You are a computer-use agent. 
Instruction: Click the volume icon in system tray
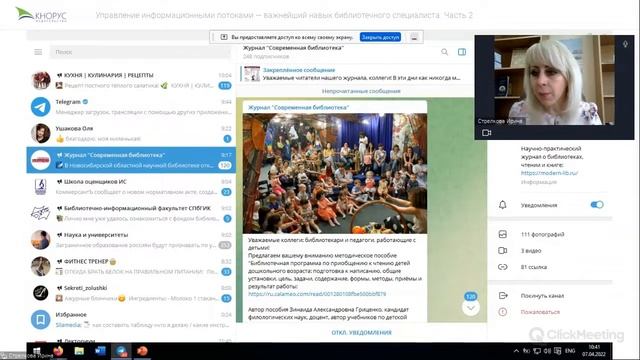(x=547, y=351)
